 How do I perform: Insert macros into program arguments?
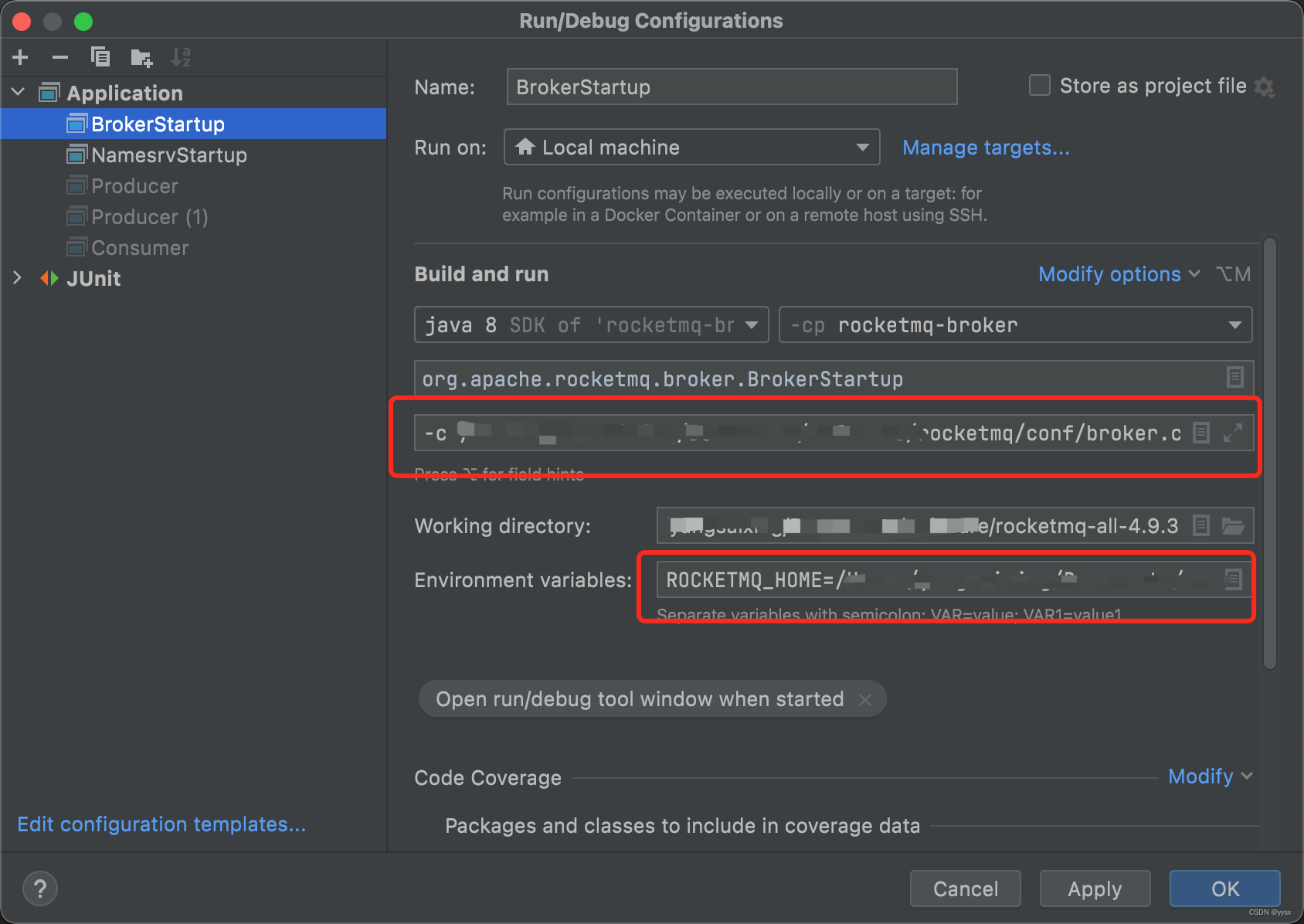[x=1201, y=433]
